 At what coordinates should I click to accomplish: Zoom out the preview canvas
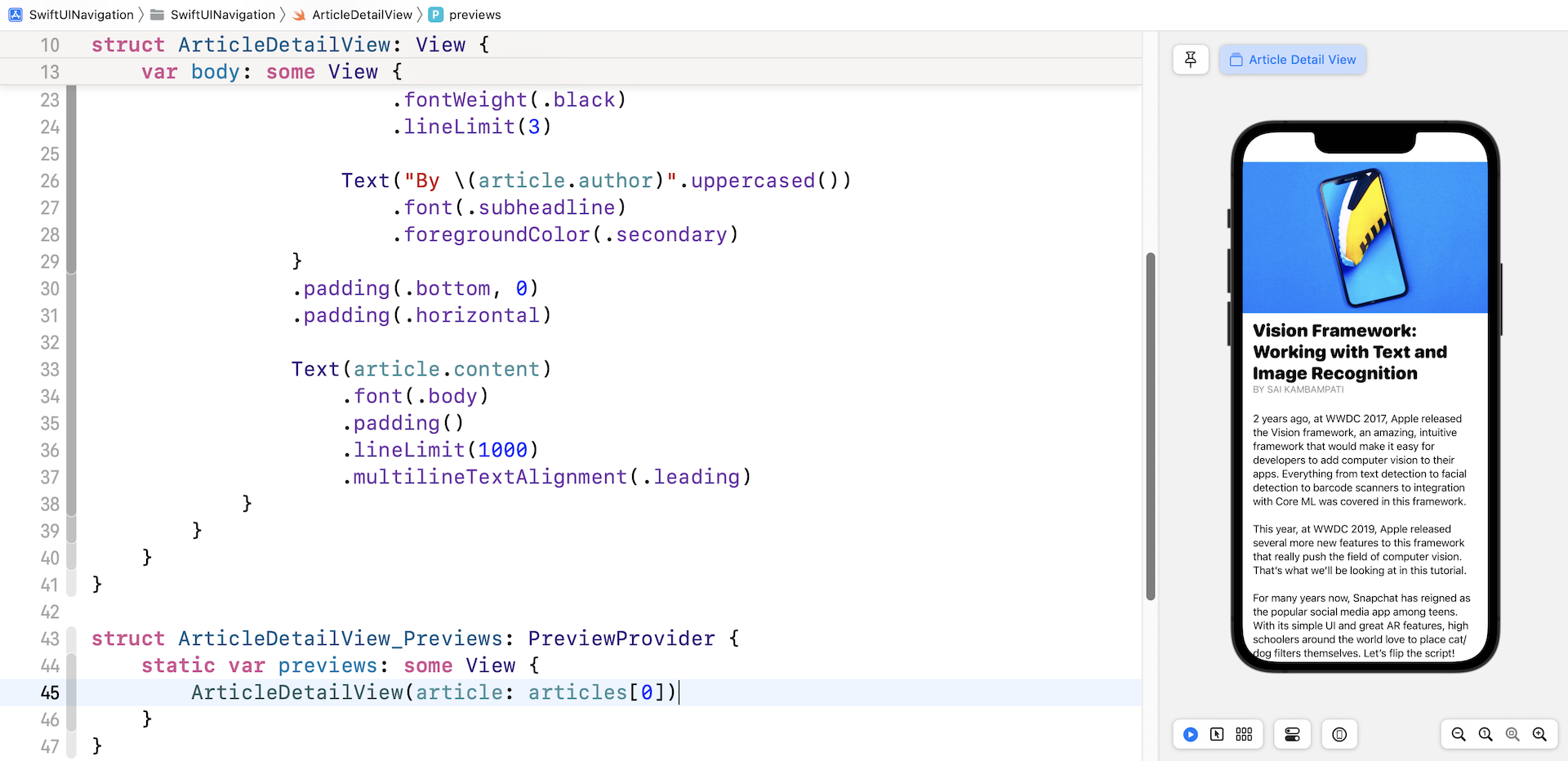pos(1459,735)
